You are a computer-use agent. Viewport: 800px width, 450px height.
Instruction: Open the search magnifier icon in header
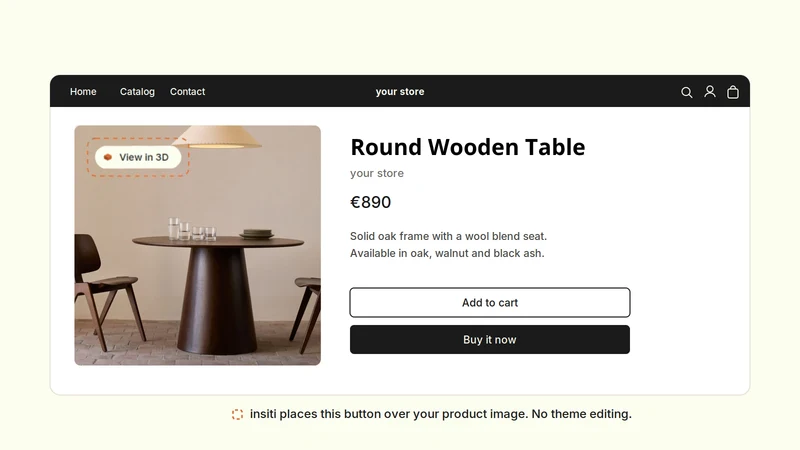(x=687, y=92)
